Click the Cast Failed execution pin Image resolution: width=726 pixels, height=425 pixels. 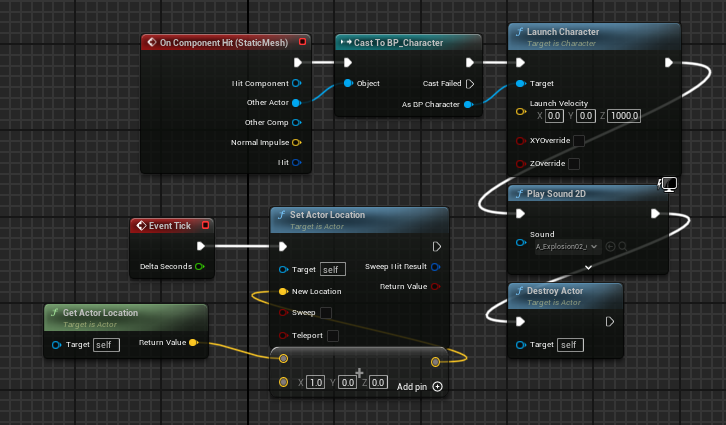[470, 84]
